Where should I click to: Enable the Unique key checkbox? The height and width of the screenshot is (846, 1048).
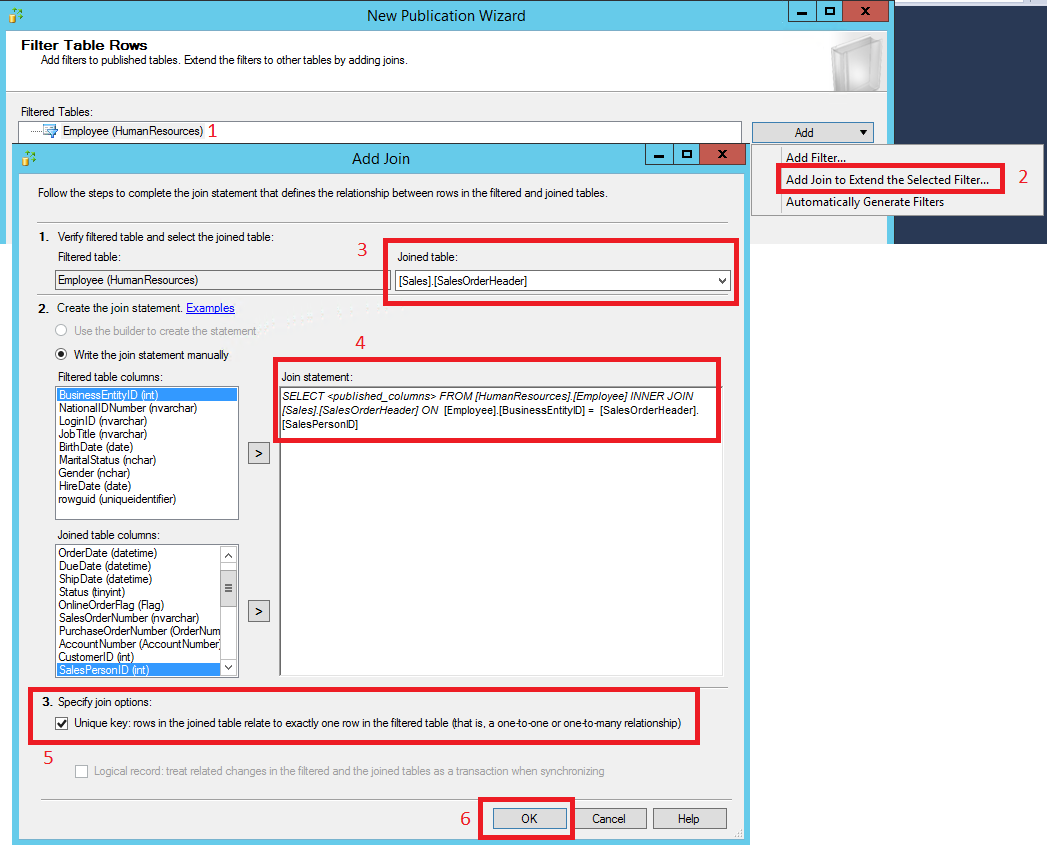pyautogui.click(x=62, y=722)
